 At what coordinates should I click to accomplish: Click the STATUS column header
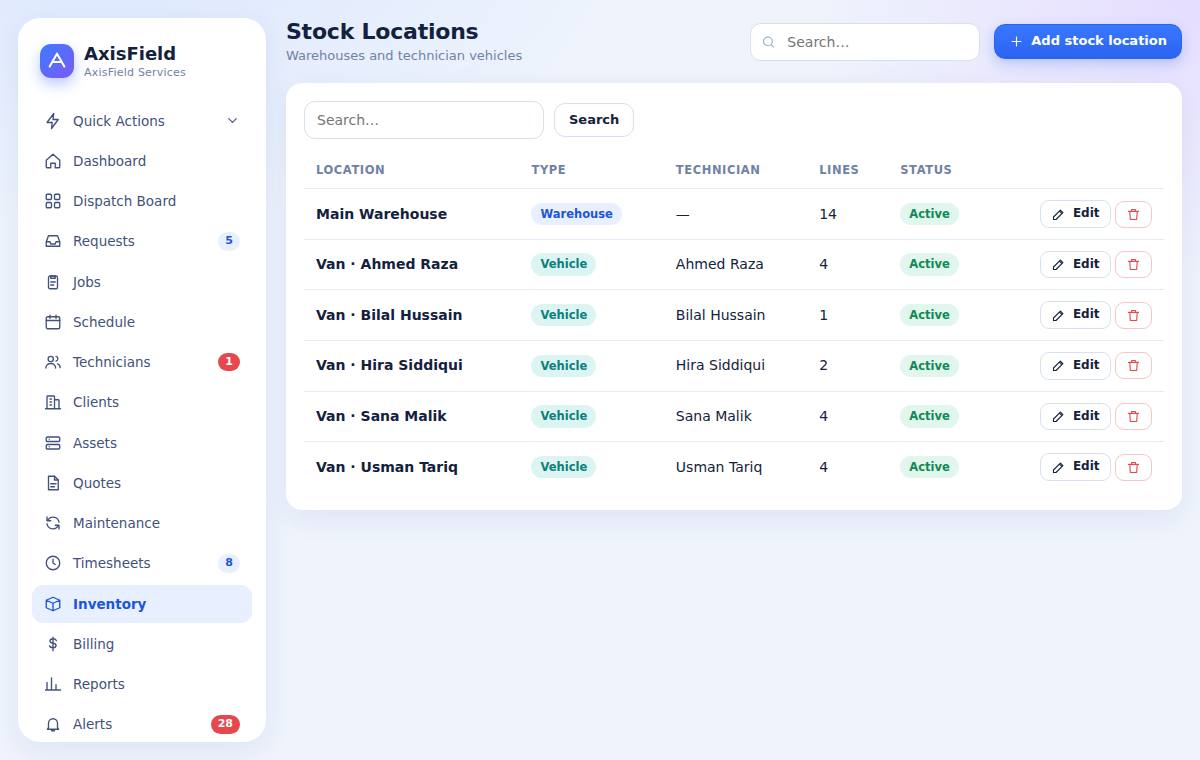926,170
